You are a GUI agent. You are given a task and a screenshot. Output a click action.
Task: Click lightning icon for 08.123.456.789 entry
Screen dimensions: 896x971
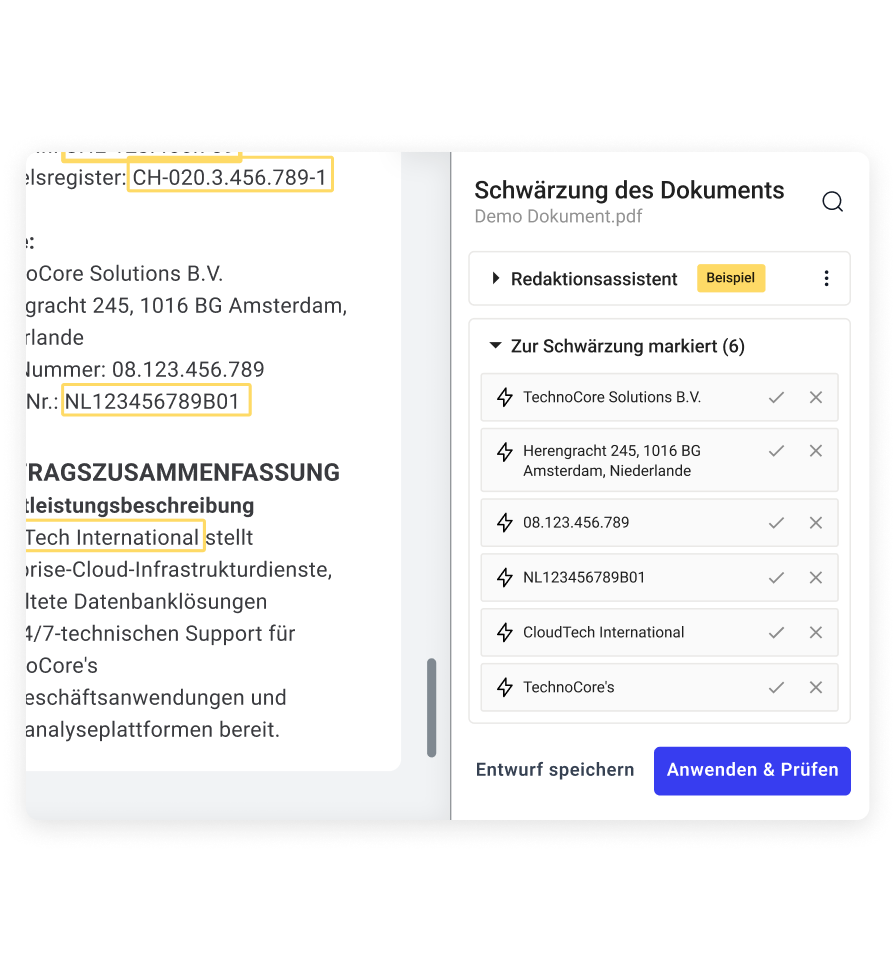point(505,523)
